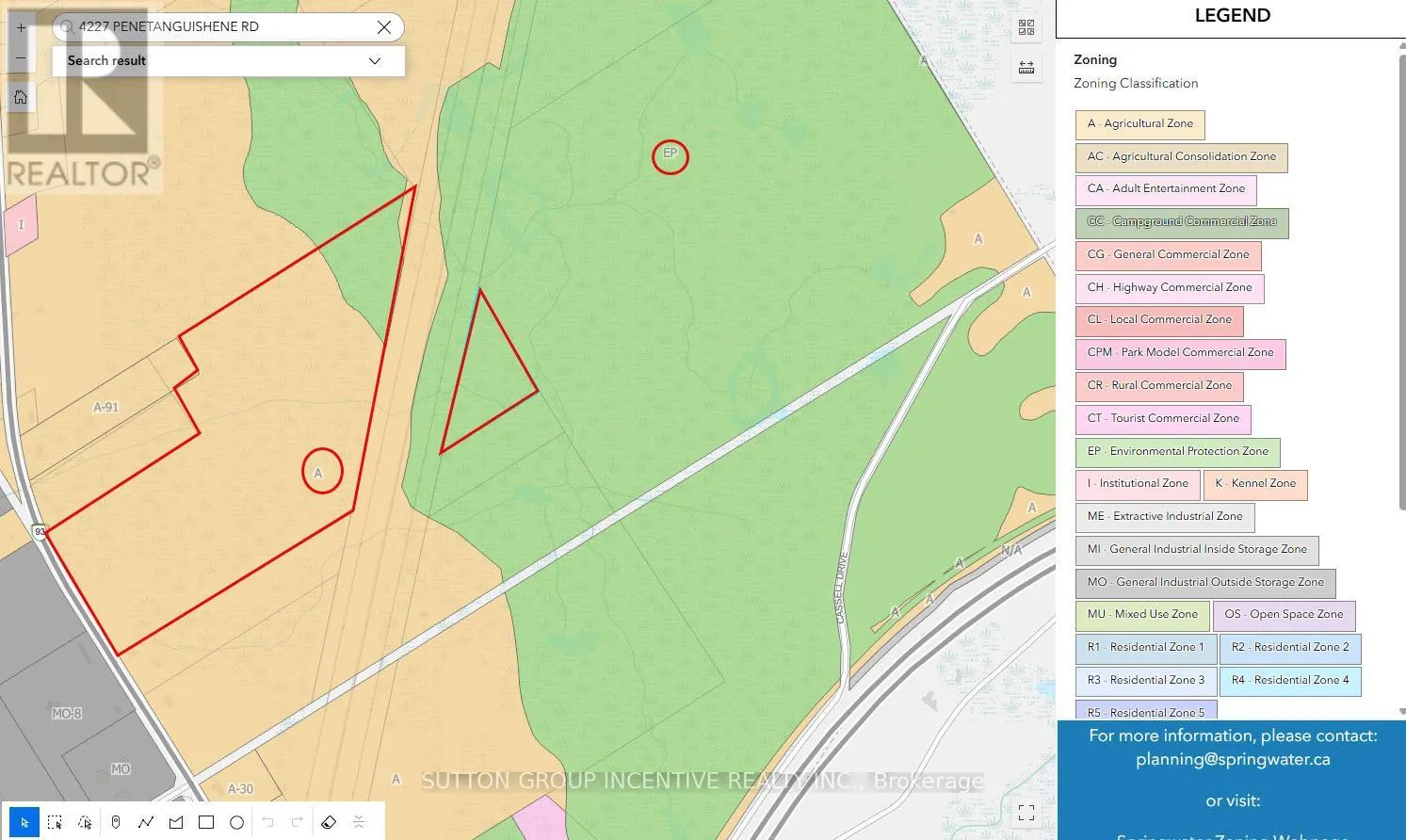This screenshot has width=1406, height=840.
Task: Select CL - Local Commercial Zone legend entry
Action: click(1159, 320)
